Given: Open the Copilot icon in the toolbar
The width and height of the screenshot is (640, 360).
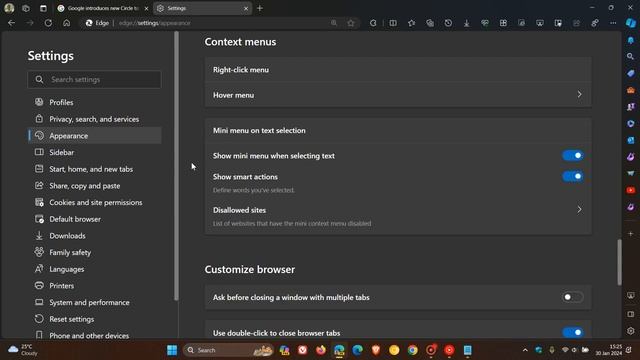Looking at the screenshot, I should tap(631, 23).
